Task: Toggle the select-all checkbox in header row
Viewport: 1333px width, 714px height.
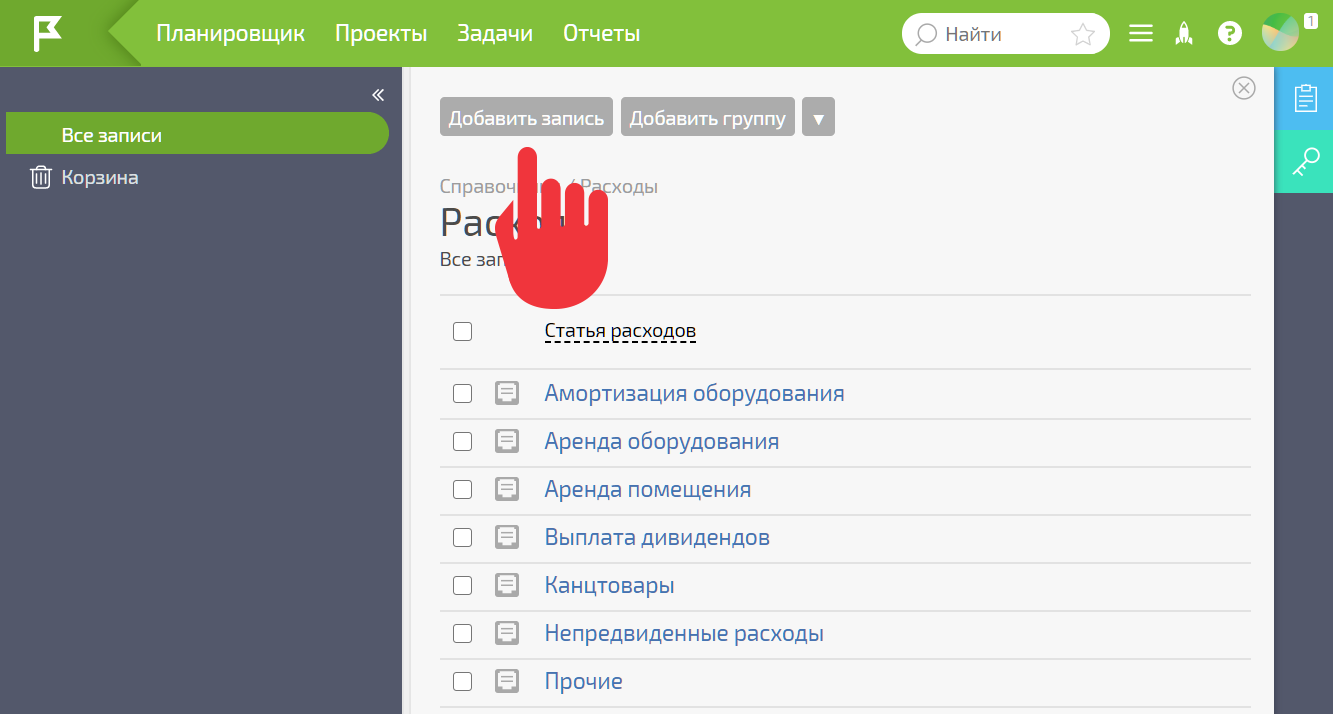Action: point(462,331)
